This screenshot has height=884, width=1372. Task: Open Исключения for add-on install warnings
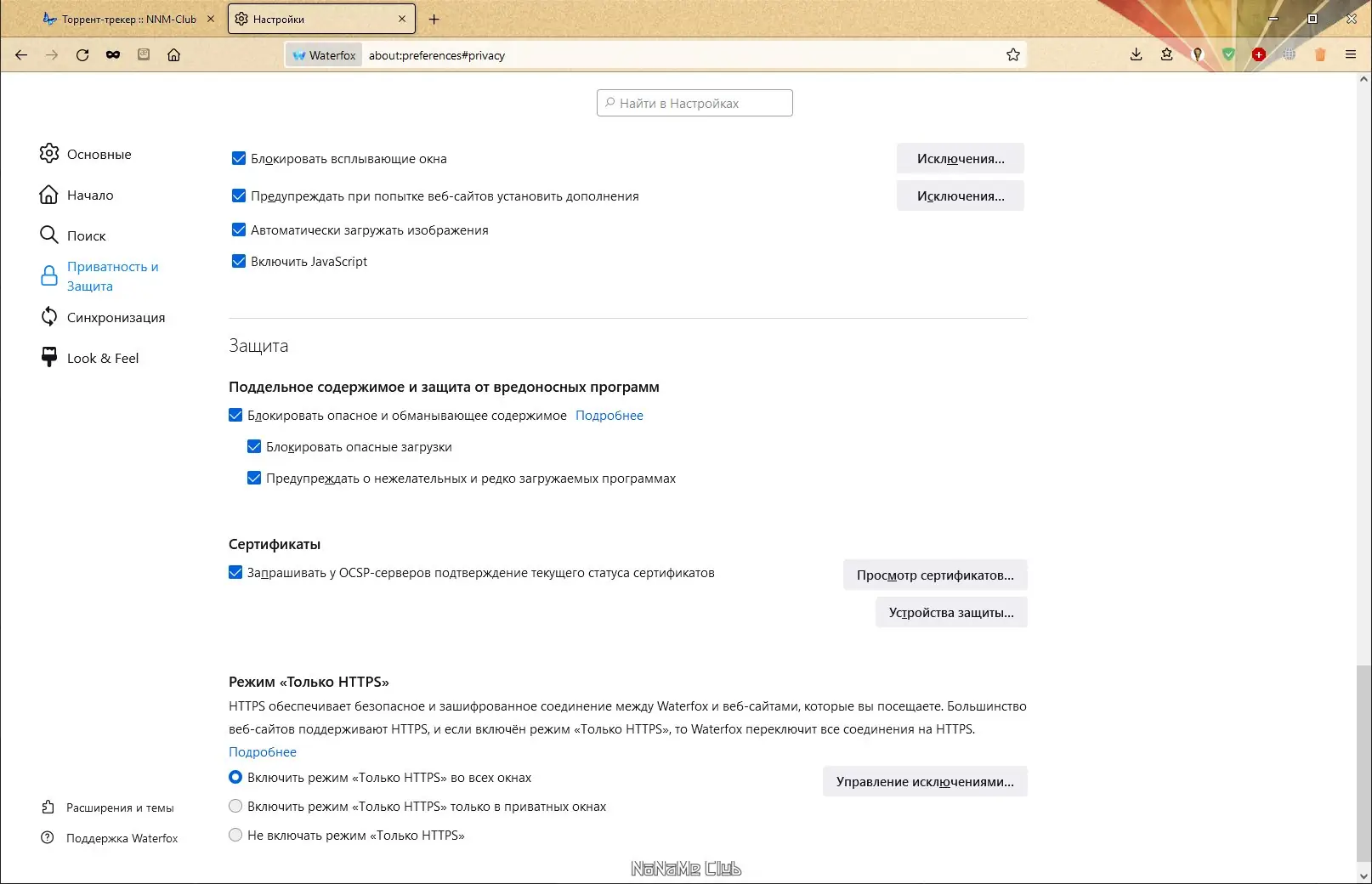[x=961, y=195]
